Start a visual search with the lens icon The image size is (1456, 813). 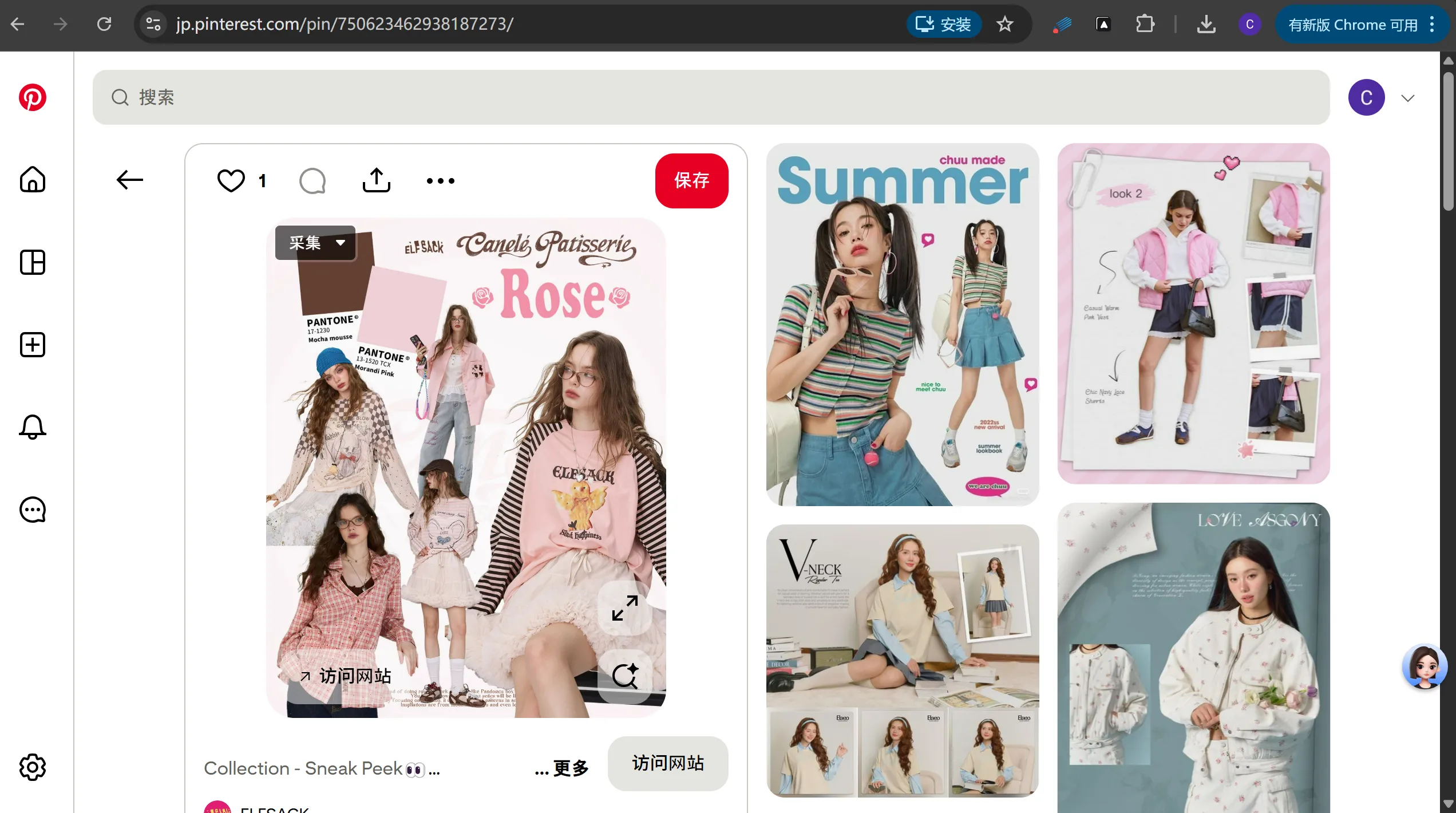click(x=626, y=676)
